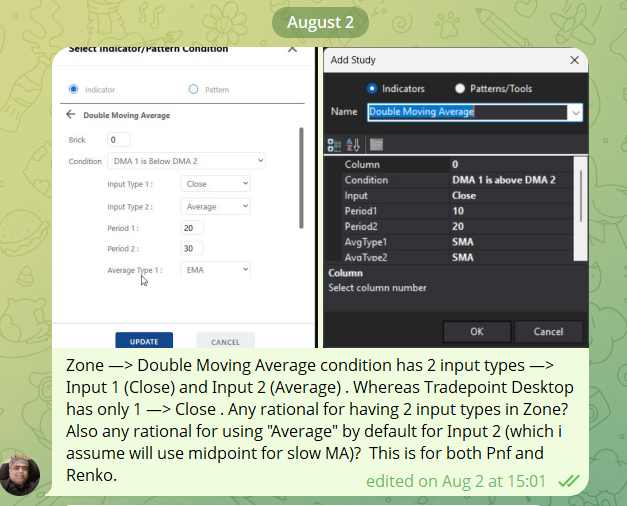Open the attached screenshot image in the message
This screenshot has height=506, width=627.
point(320,197)
